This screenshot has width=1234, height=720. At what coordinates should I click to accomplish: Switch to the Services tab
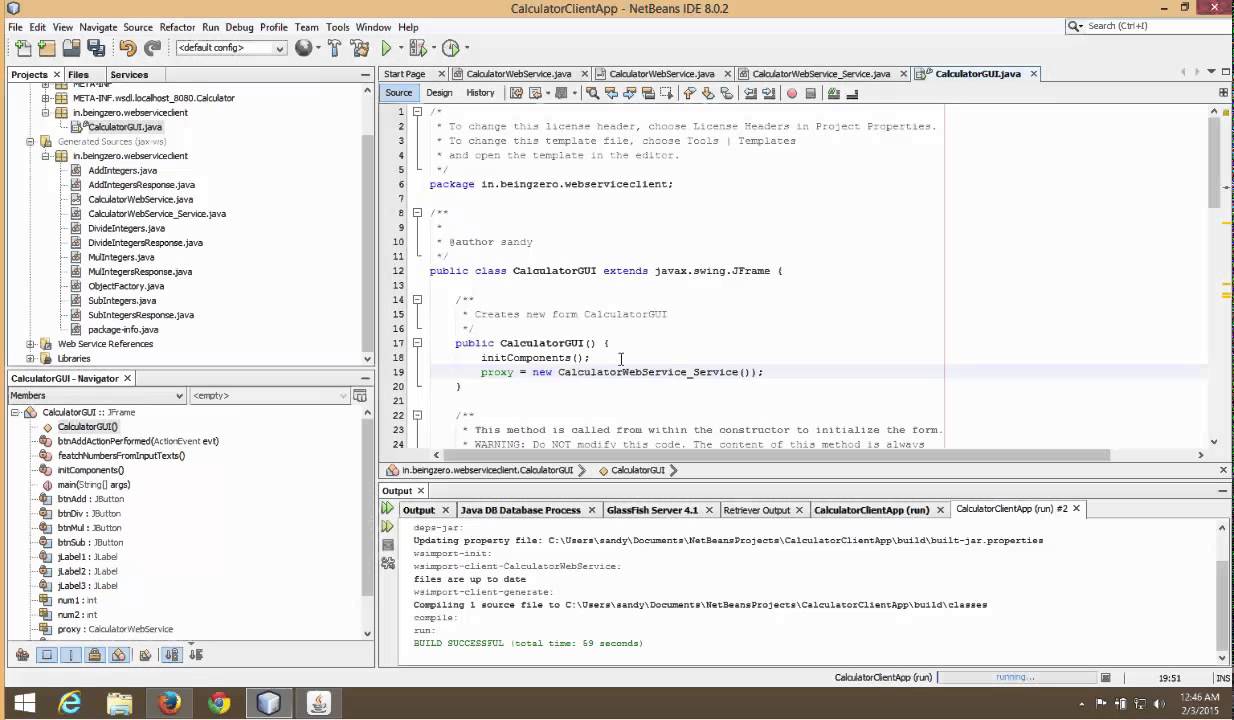pos(129,74)
